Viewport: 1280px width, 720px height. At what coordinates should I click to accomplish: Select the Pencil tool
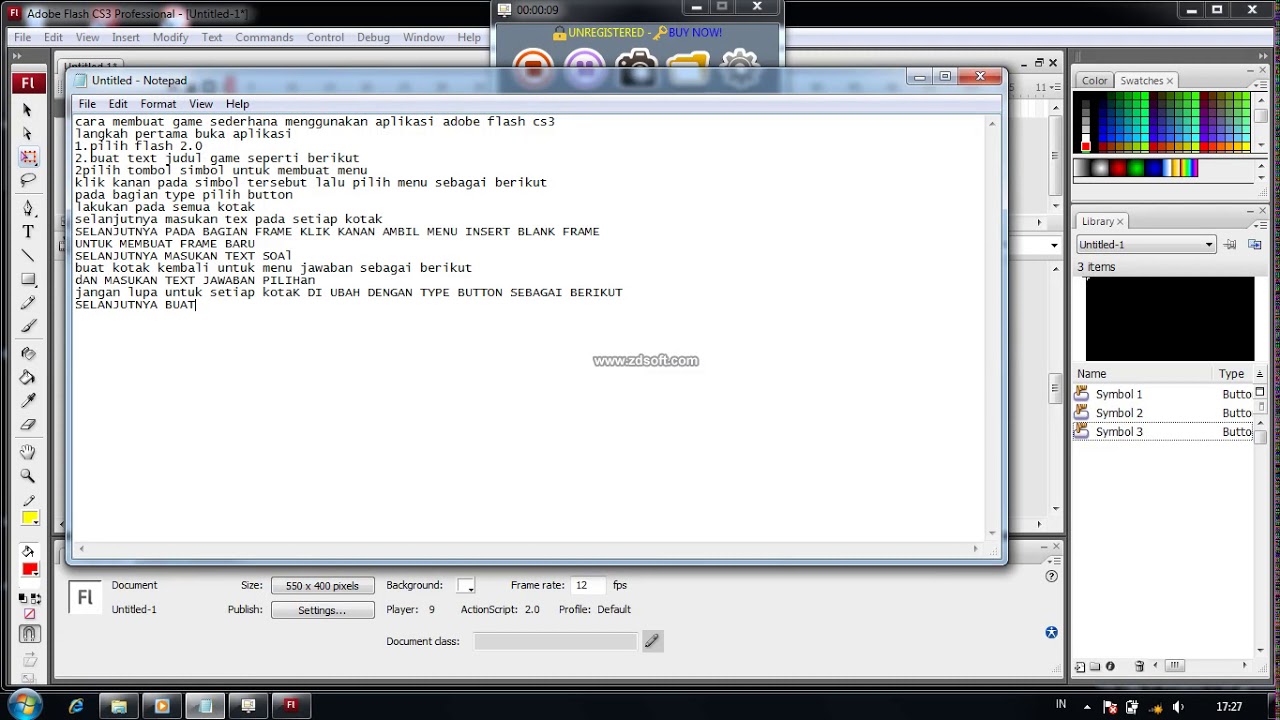point(28,303)
